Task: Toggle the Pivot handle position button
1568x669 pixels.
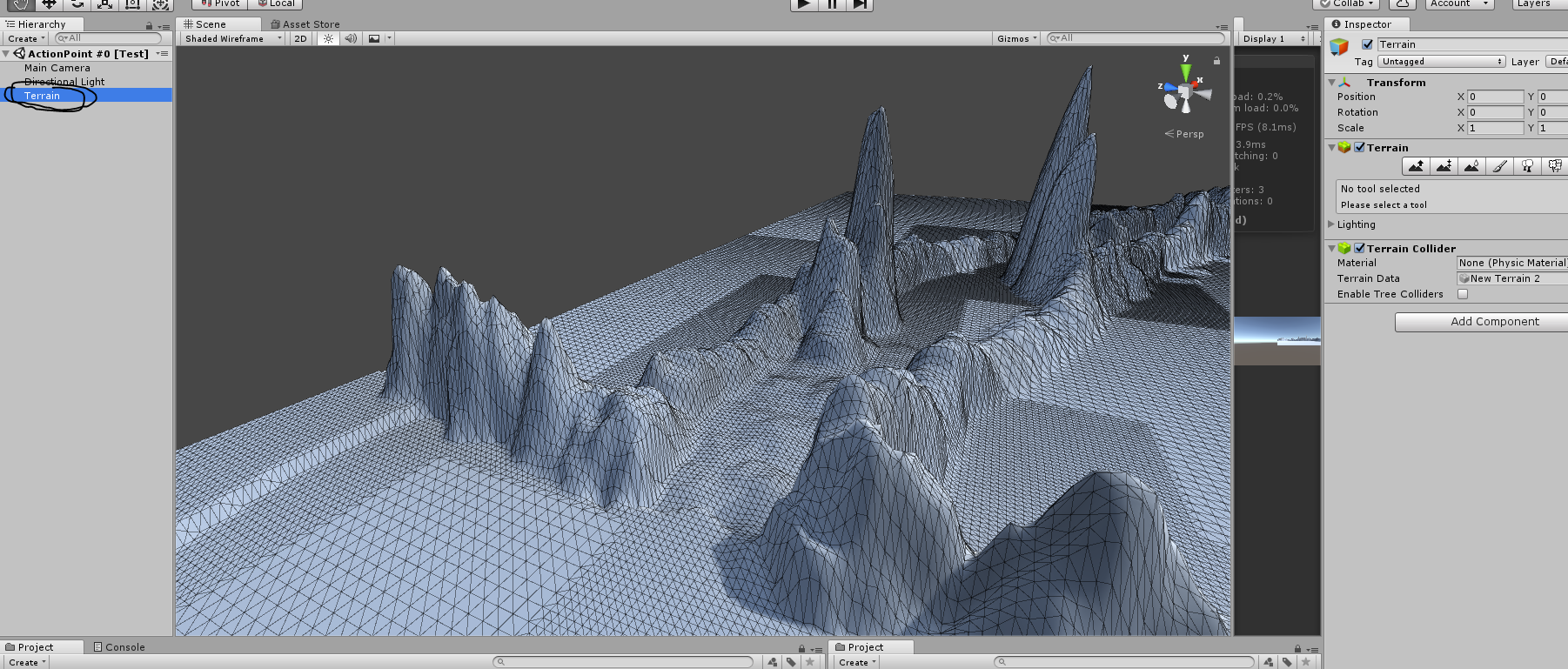Action: tap(219, 4)
